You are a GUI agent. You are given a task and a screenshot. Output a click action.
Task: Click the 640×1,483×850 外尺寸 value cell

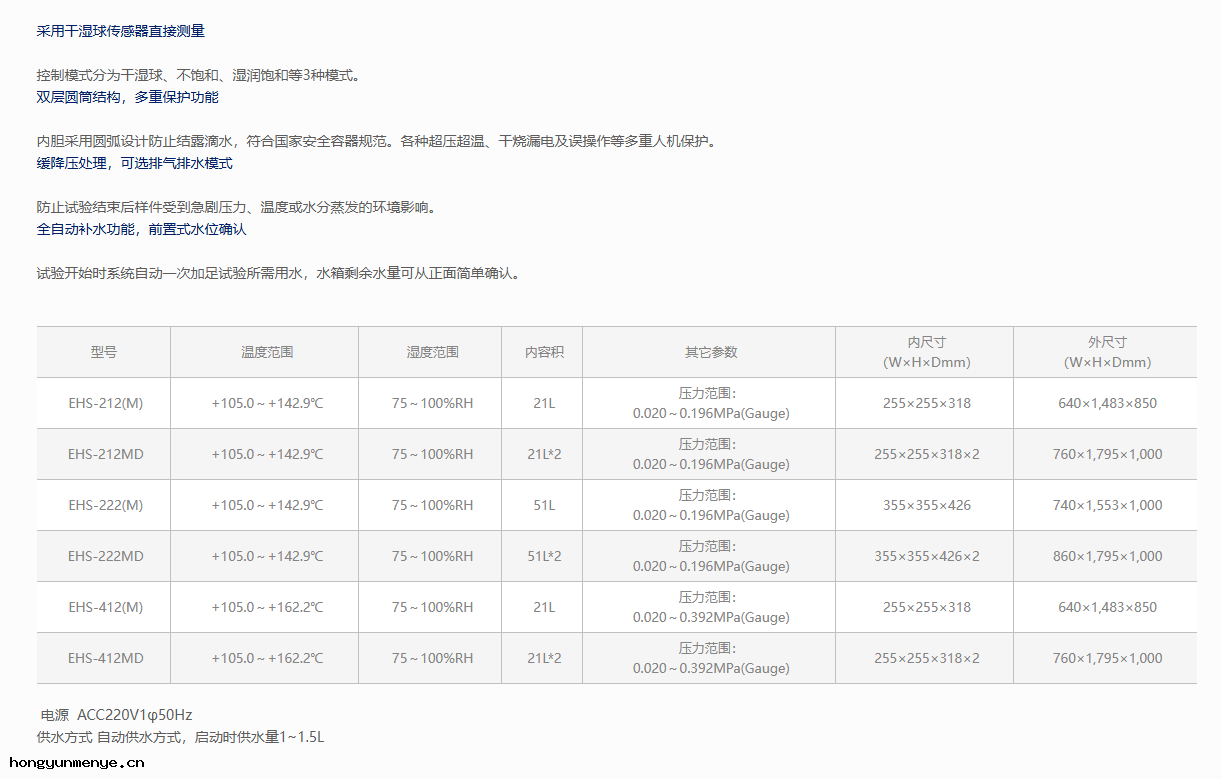[x=1105, y=402]
